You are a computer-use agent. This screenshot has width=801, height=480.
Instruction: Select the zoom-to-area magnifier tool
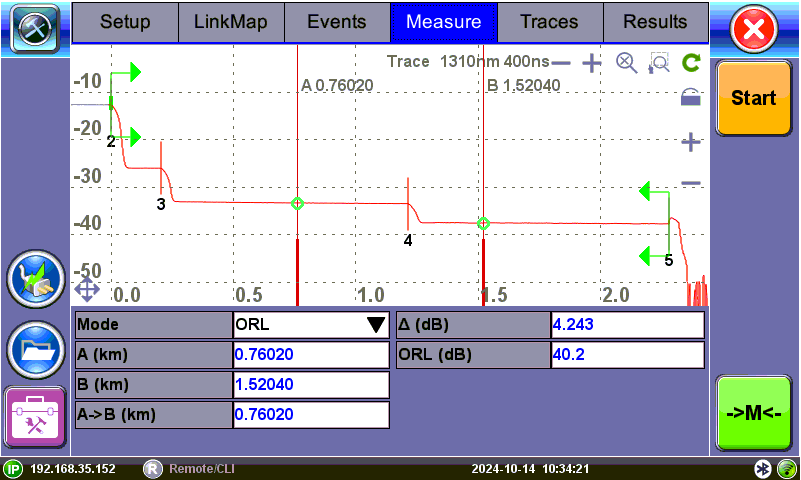tap(658, 63)
